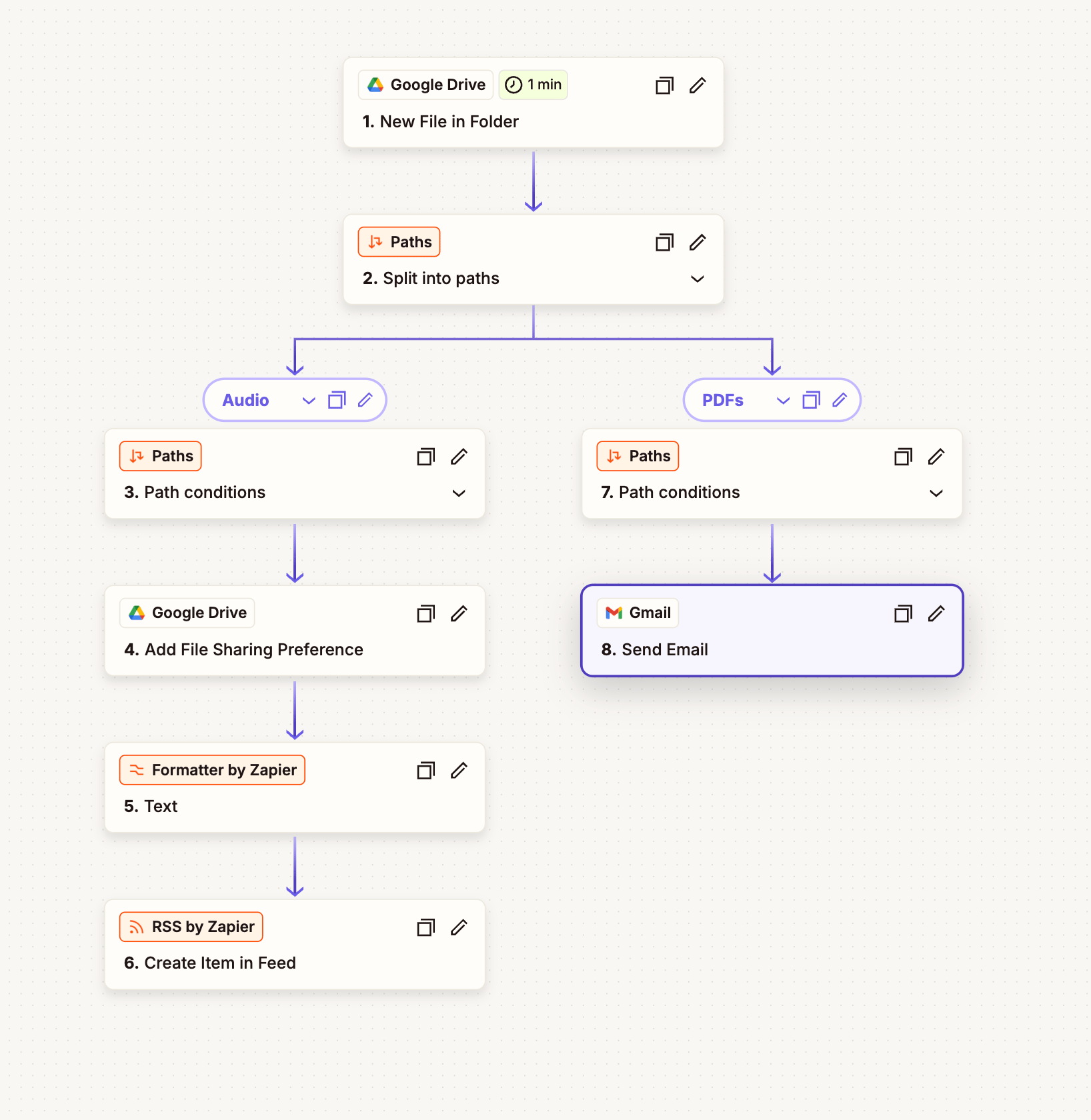Select the PDFs path label
This screenshot has height=1120, width=1091.
tap(723, 400)
